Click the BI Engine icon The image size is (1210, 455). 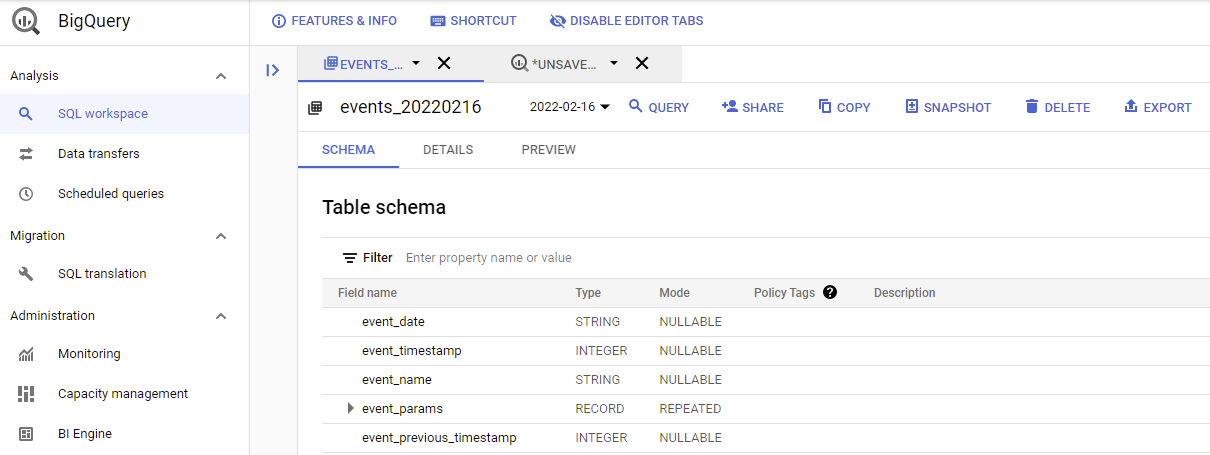(27, 434)
